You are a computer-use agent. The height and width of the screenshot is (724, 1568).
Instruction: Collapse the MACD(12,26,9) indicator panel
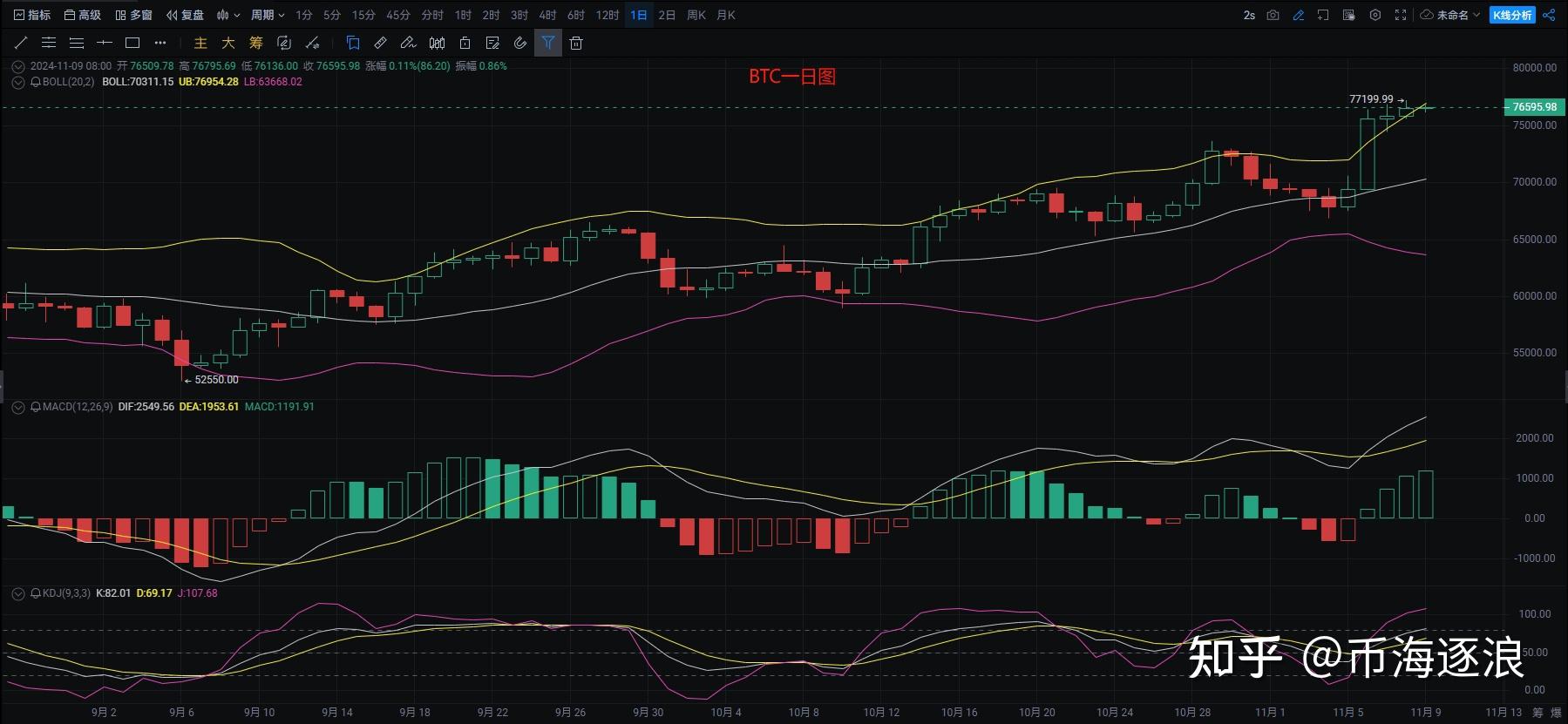pyautogui.click(x=18, y=407)
